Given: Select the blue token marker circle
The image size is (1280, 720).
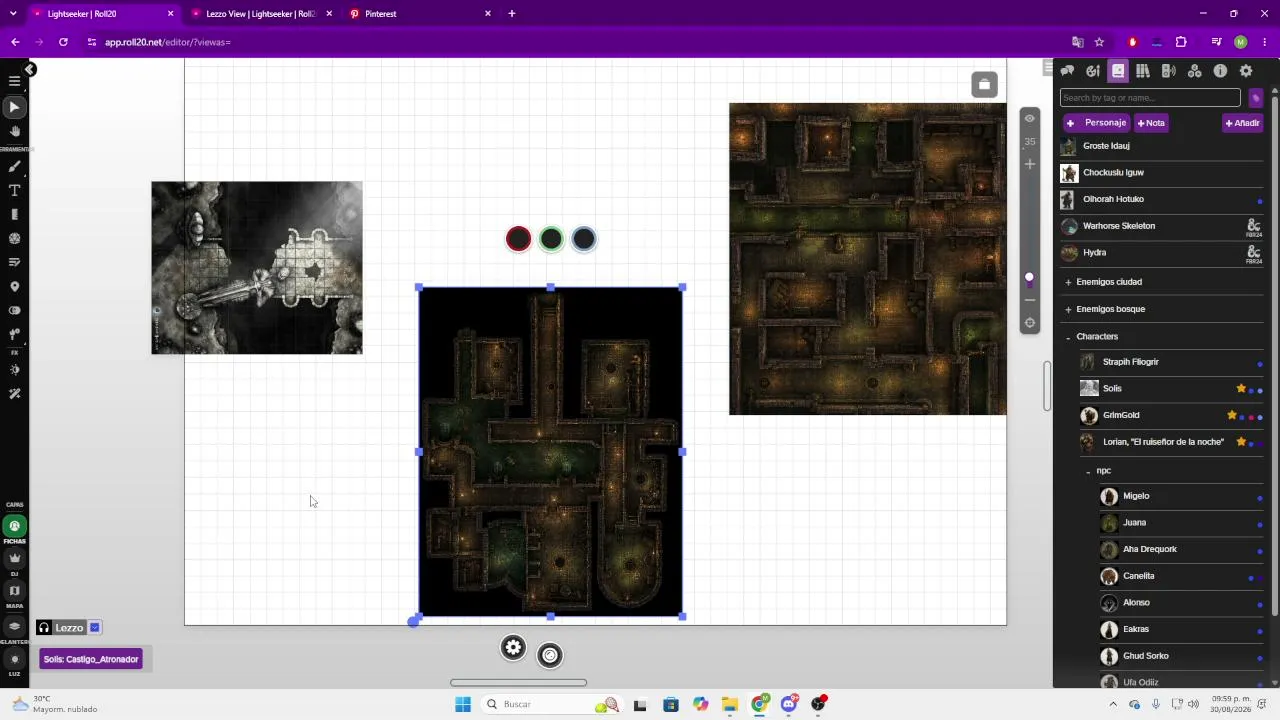Looking at the screenshot, I should tap(584, 239).
